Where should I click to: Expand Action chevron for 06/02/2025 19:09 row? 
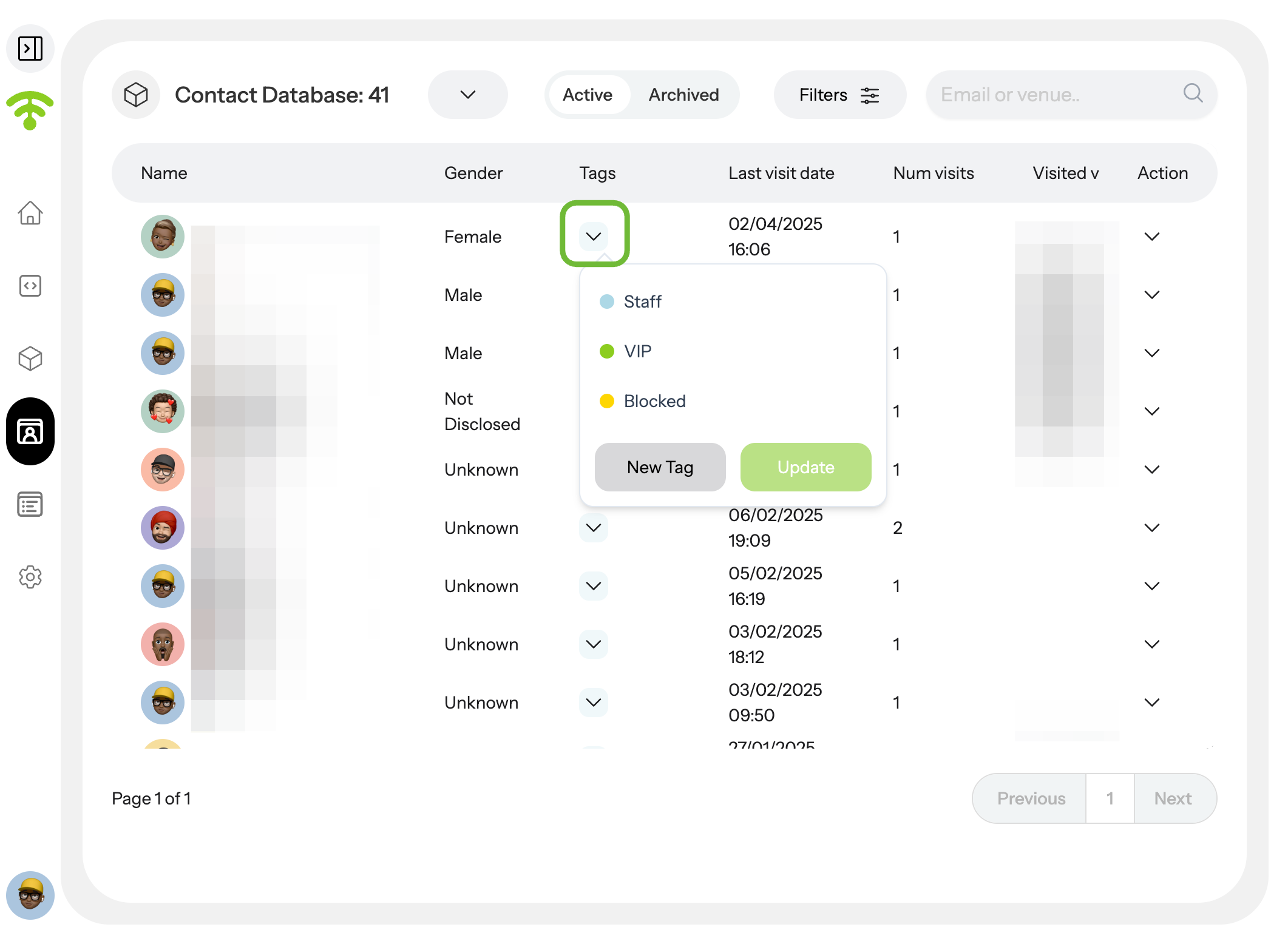[x=1151, y=528]
